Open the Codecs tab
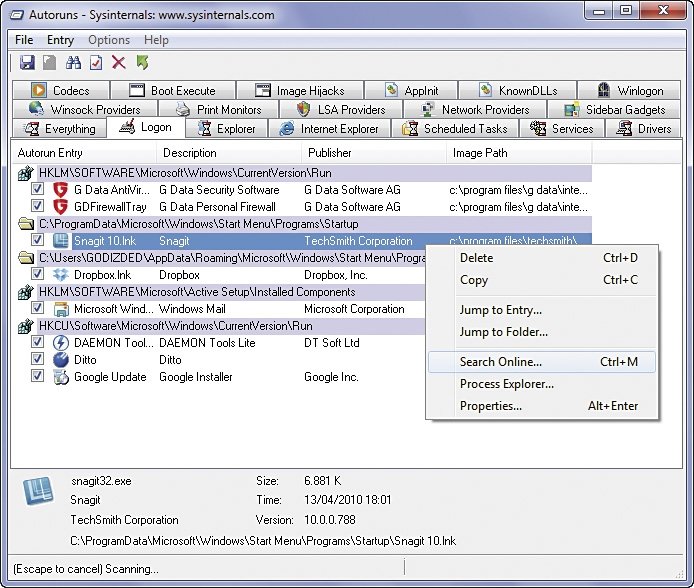 (61, 91)
